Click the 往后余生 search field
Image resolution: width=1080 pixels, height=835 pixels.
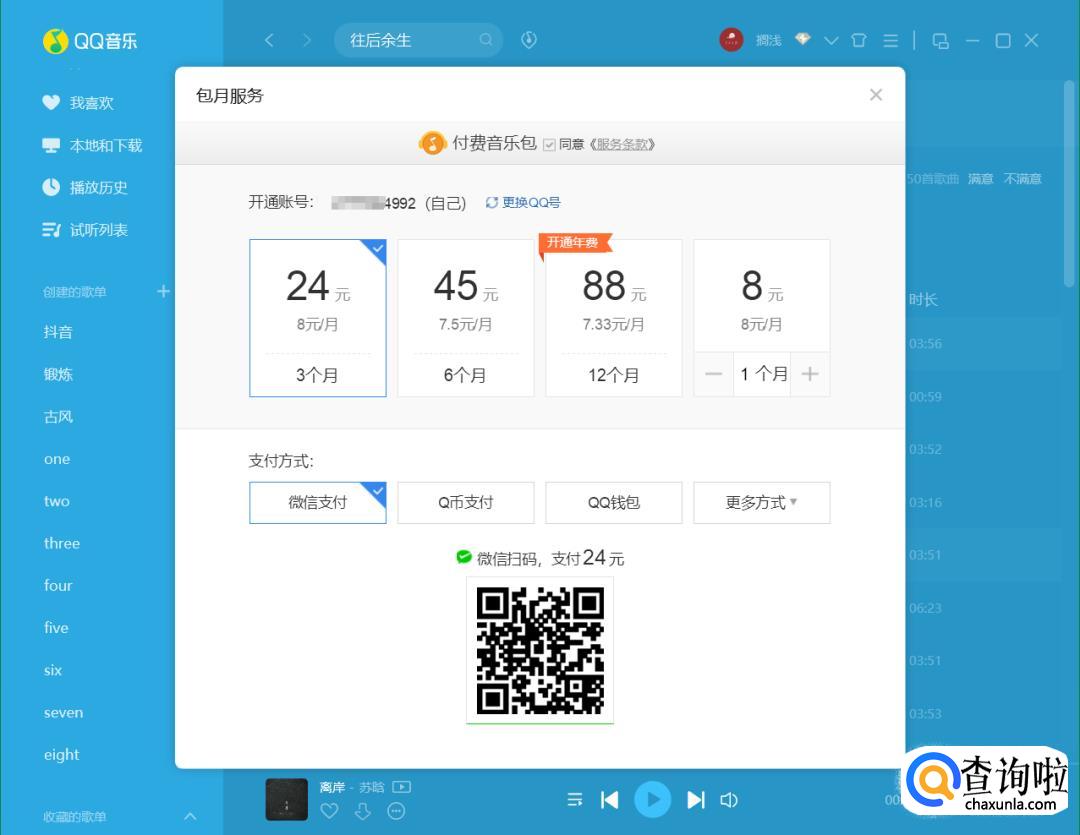[418, 40]
